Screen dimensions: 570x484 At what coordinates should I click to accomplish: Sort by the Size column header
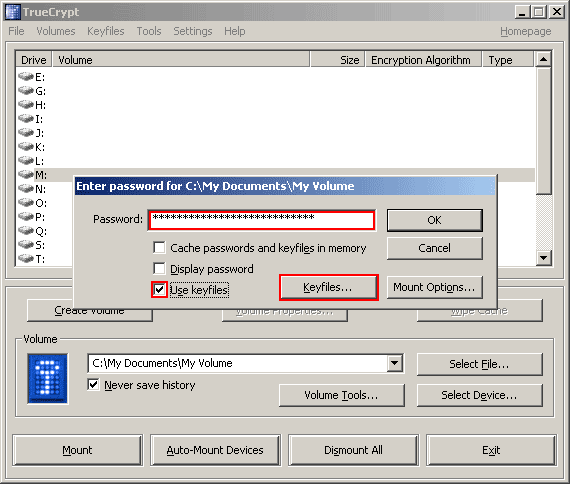click(337, 60)
